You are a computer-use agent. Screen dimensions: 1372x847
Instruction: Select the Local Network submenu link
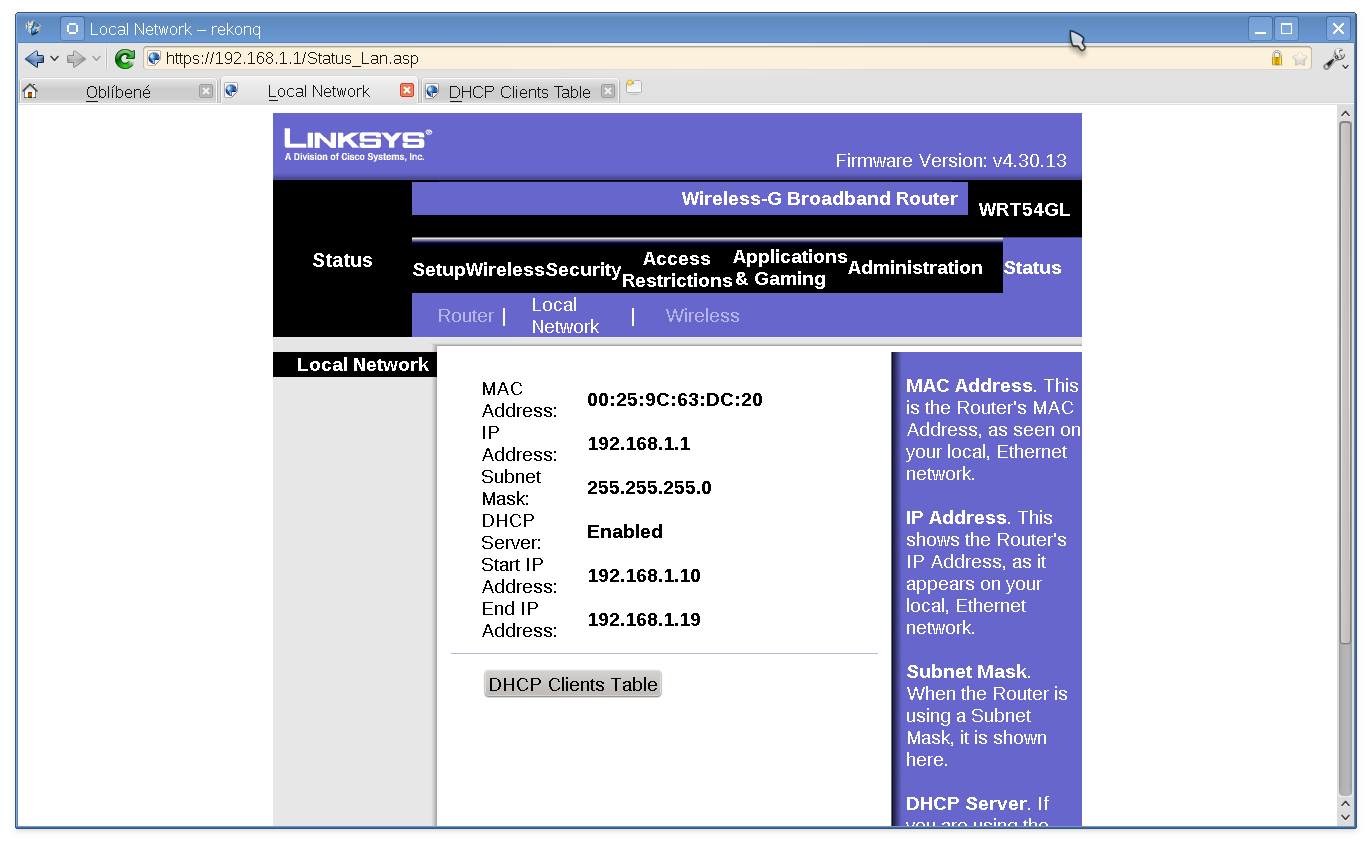(x=565, y=316)
